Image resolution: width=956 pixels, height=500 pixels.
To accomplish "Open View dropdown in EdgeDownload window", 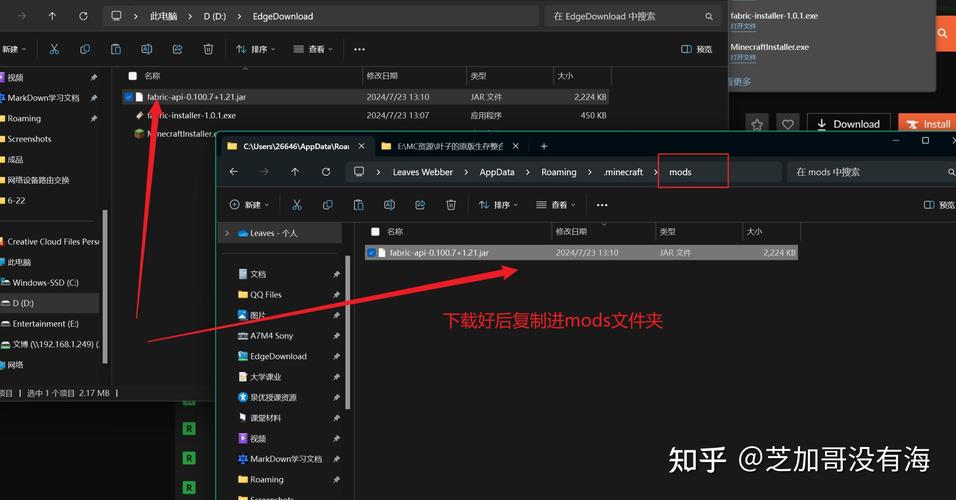I will [313, 49].
